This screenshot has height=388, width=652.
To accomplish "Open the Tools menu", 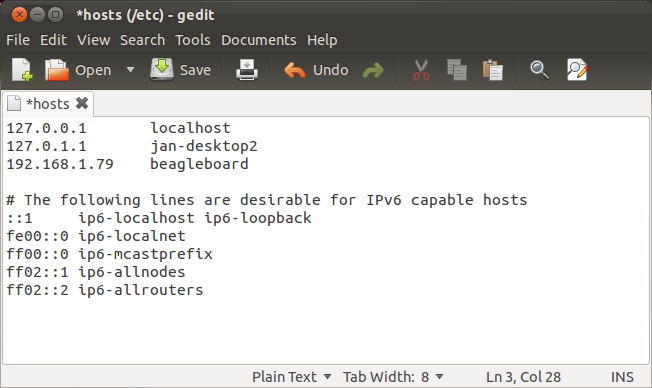I will (x=193, y=40).
